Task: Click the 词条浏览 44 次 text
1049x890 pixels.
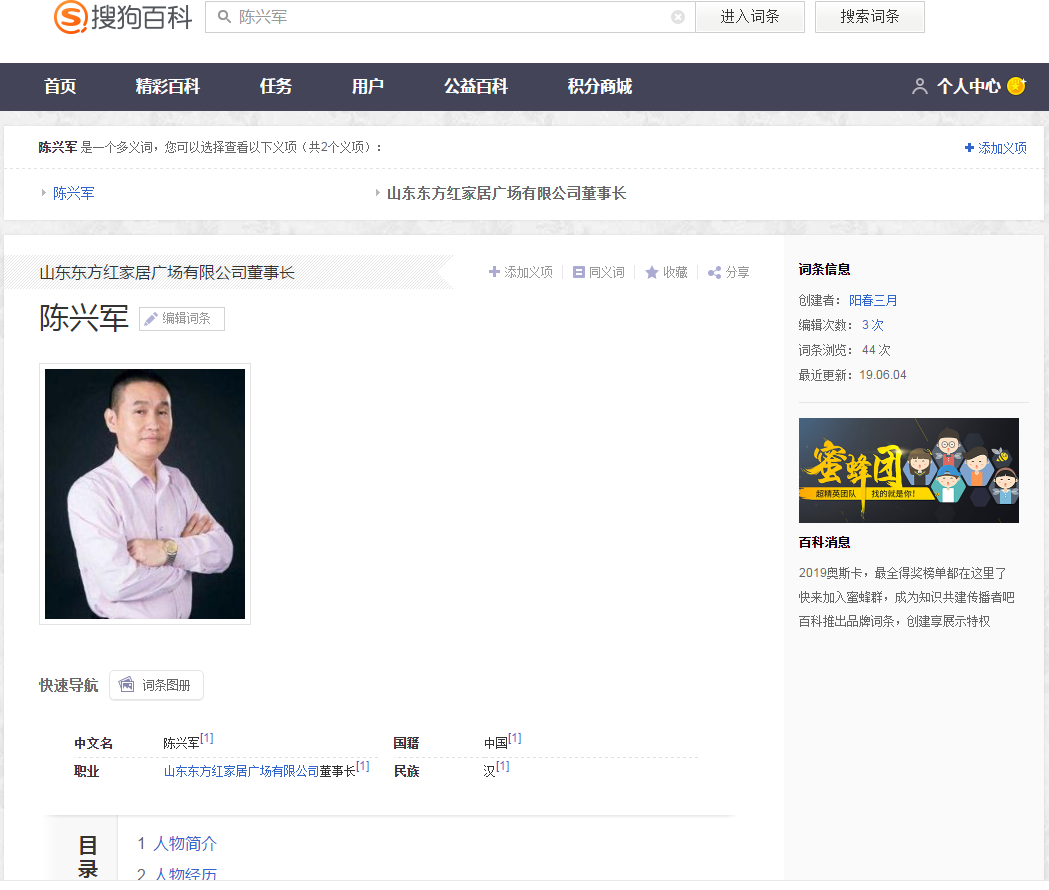Action: pos(844,350)
